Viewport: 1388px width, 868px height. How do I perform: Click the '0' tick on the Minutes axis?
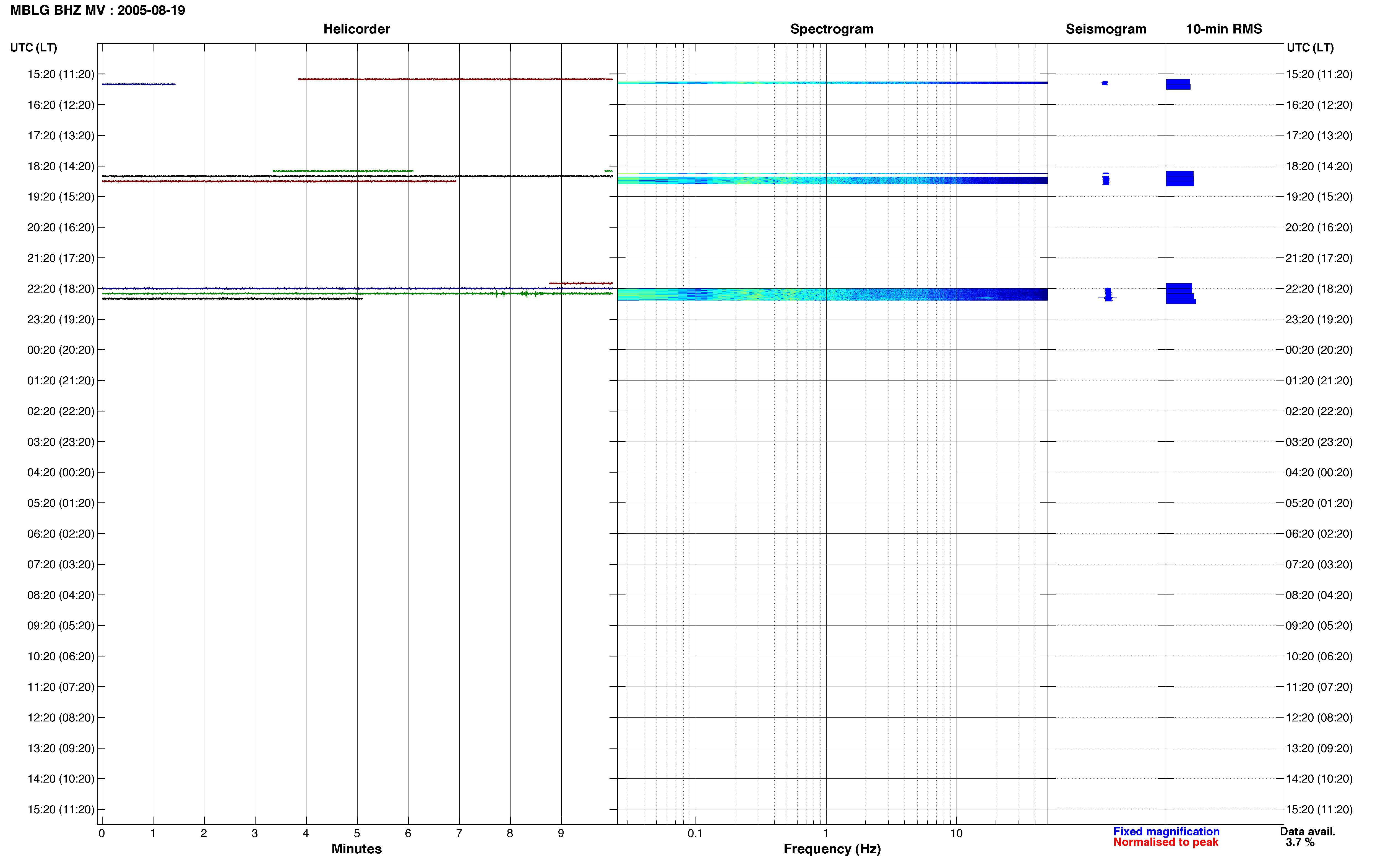101,833
